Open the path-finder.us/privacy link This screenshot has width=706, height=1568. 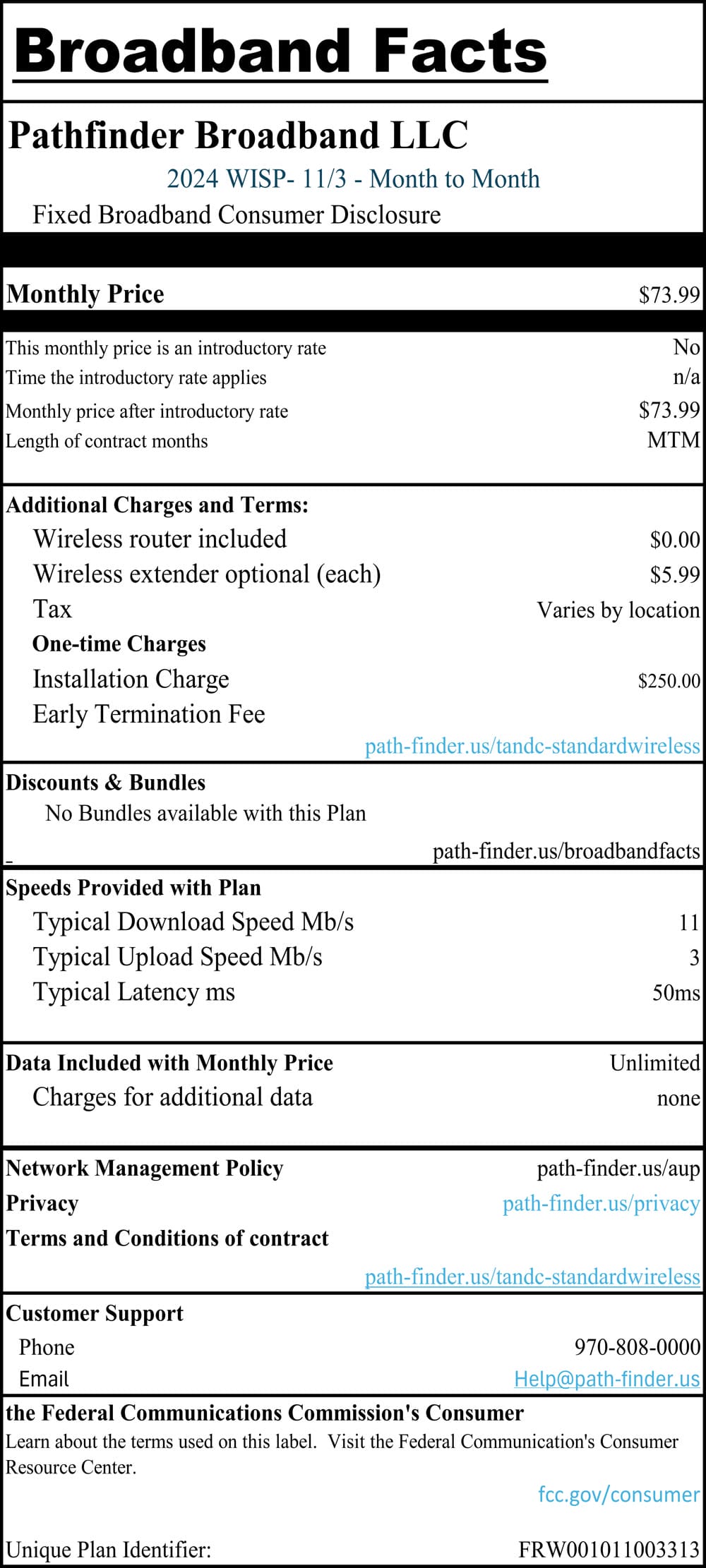click(601, 1203)
